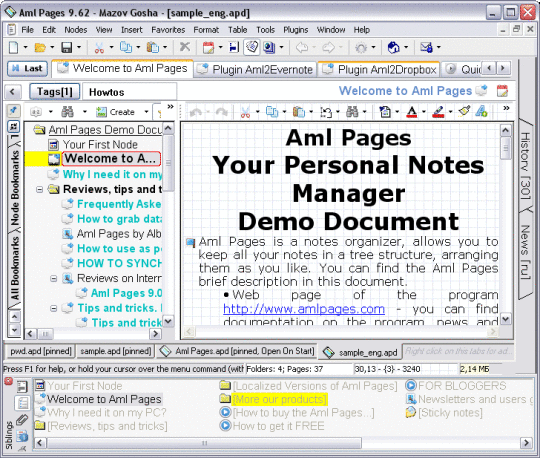Click the paperclip attachments icon in bottom panel
540x458 pixels.
[x=22, y=420]
